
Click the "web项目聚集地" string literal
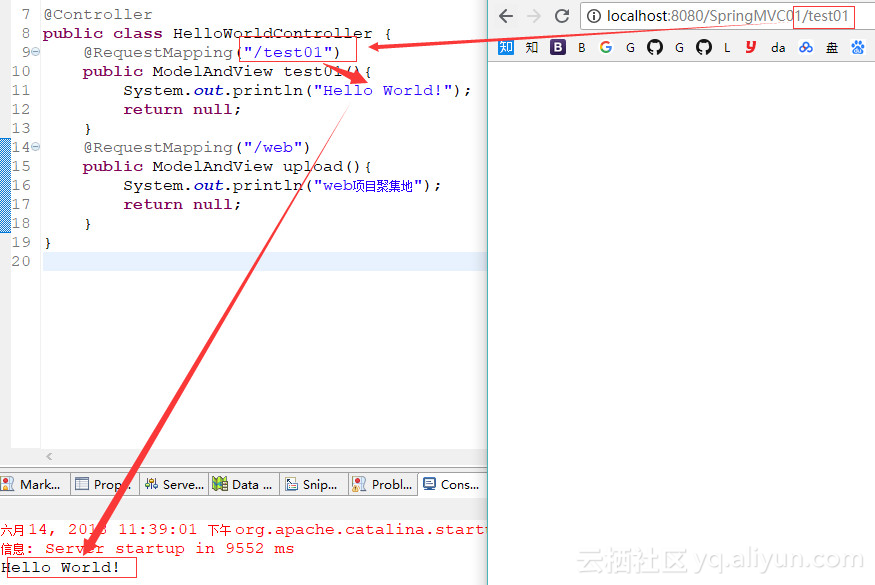[368, 185]
